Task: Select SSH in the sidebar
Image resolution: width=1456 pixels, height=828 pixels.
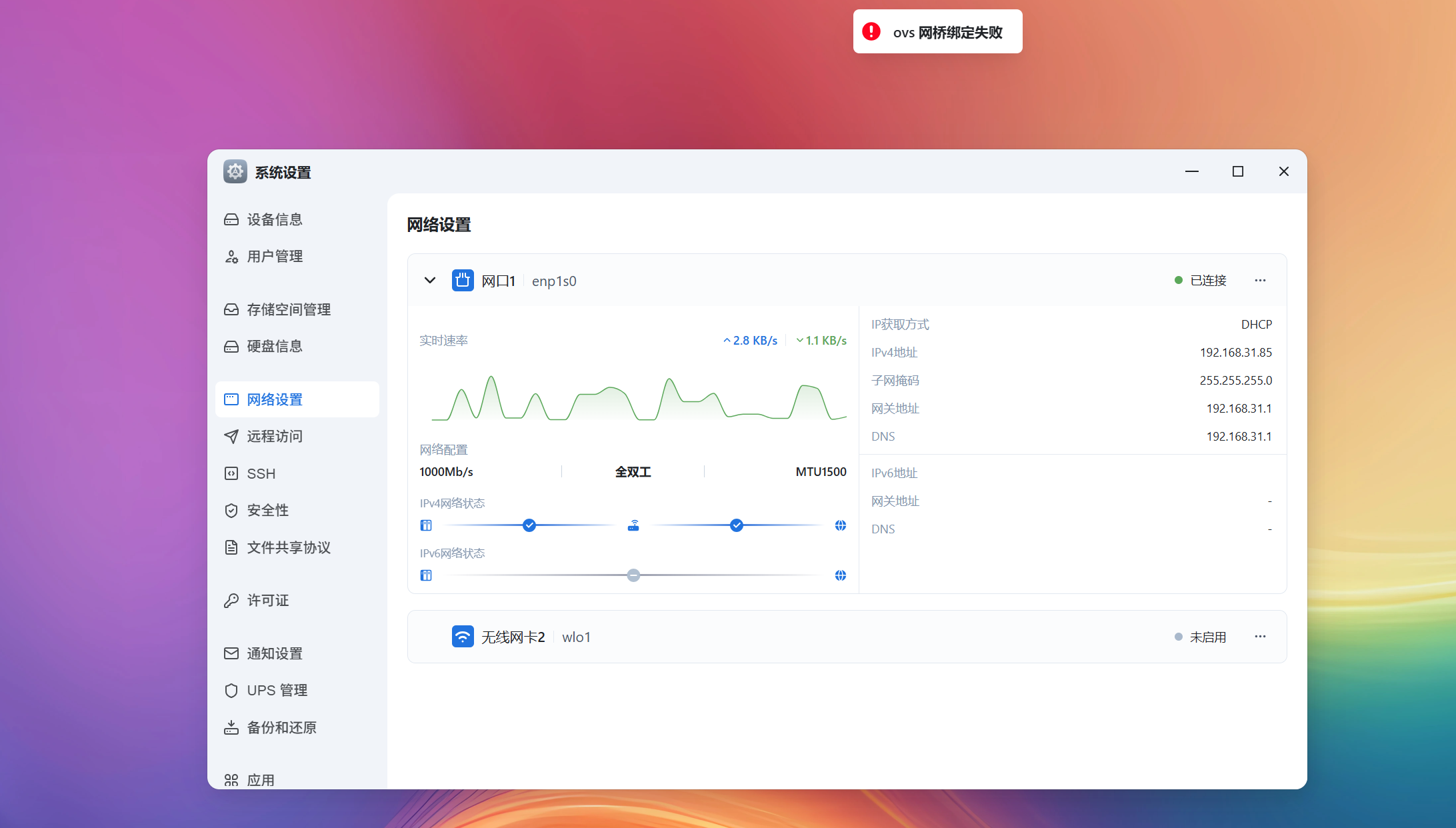Action: click(x=261, y=473)
